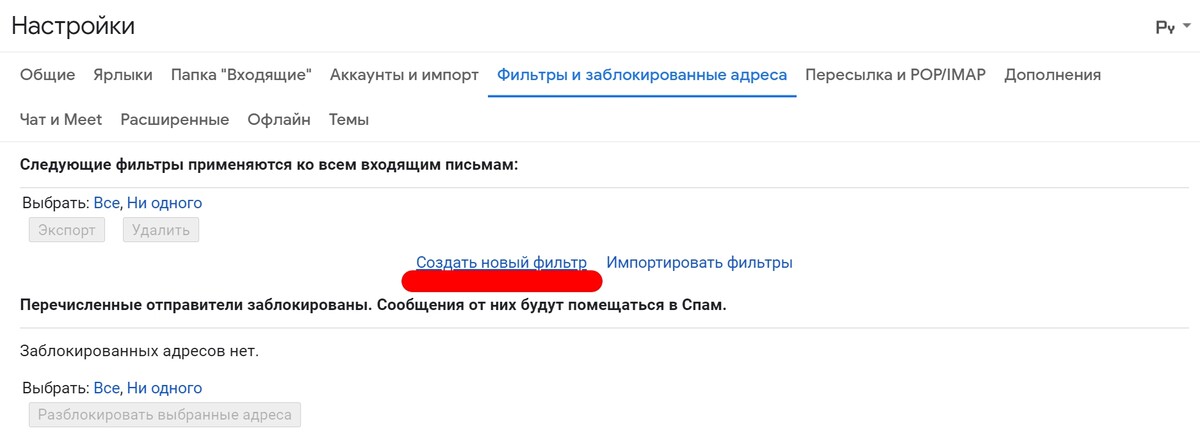Switch to the Темы tab
1200x442 pixels.
pos(349,120)
